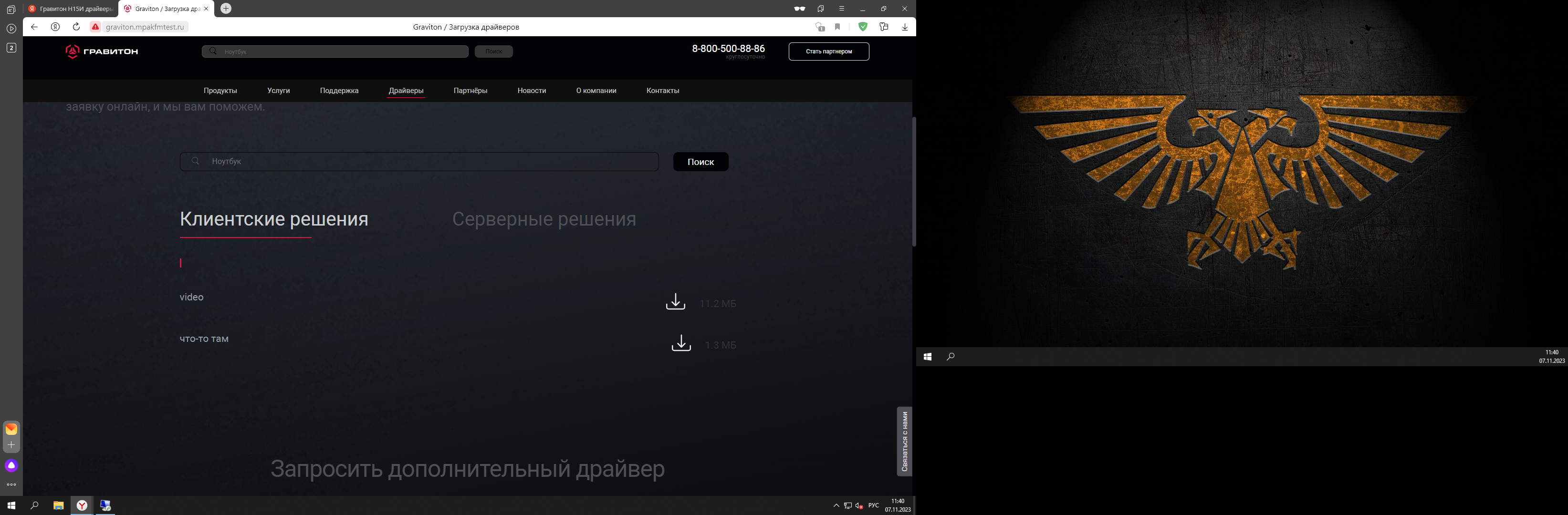Open the Продукты menu
The image size is (1568, 515).
(220, 91)
